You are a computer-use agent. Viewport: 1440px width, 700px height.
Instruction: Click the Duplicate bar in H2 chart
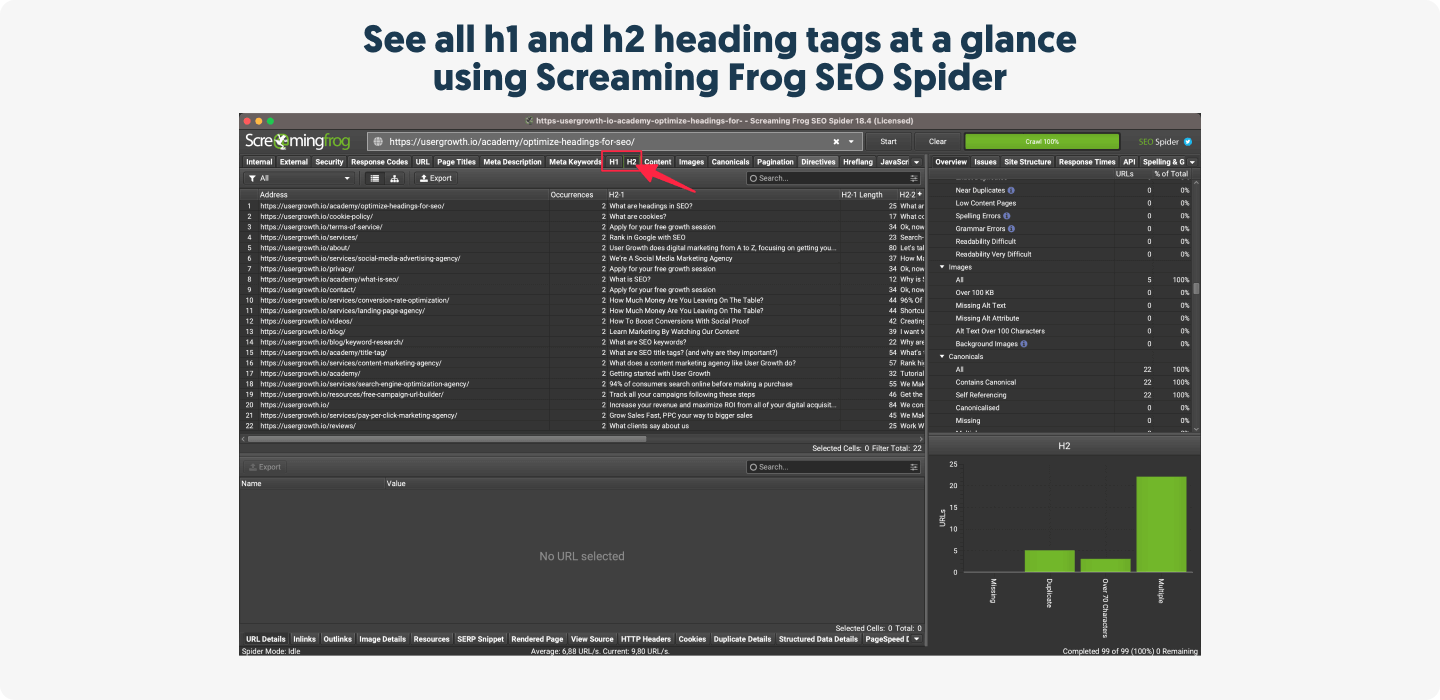tap(1049, 561)
